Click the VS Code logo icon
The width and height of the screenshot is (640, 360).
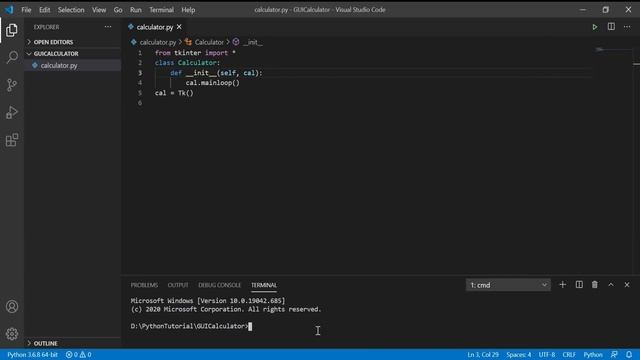pyautogui.click(x=9, y=9)
